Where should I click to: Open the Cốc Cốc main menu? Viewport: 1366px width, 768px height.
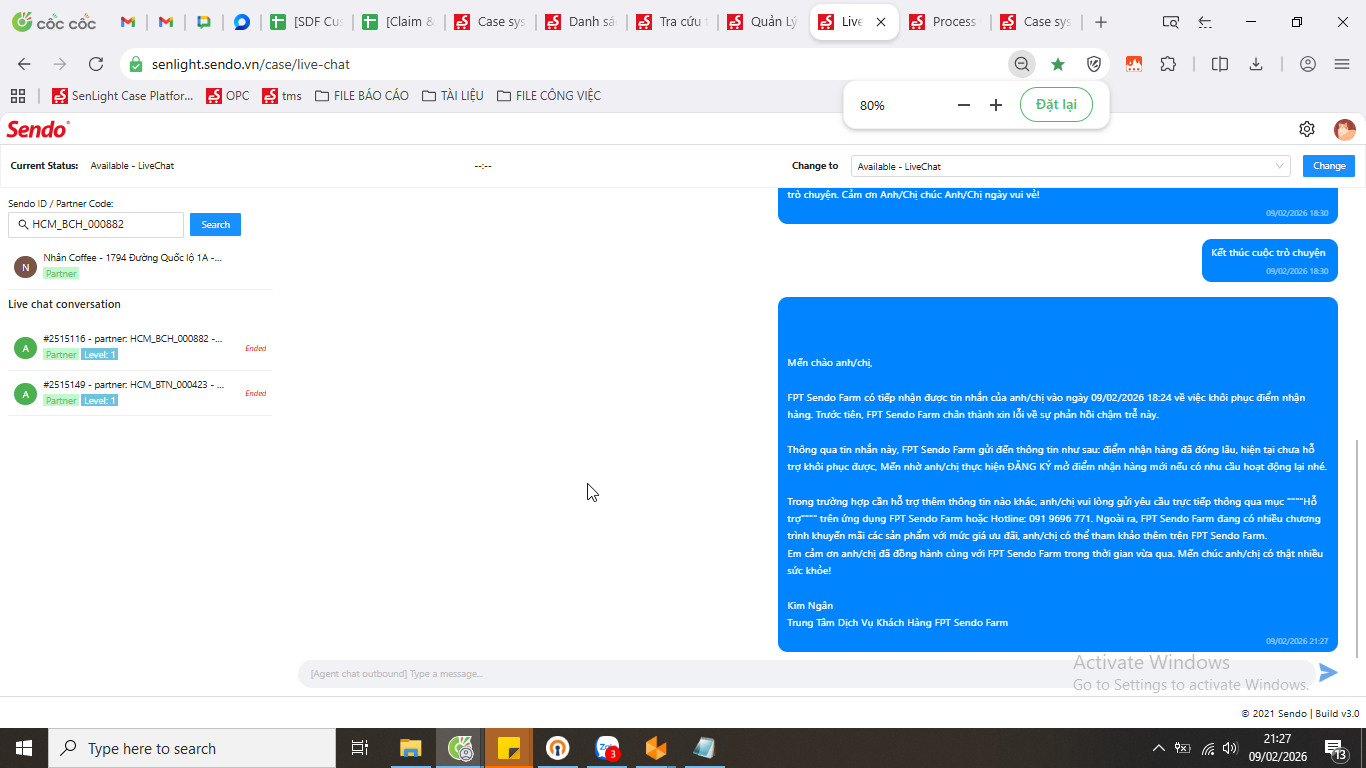1342,64
